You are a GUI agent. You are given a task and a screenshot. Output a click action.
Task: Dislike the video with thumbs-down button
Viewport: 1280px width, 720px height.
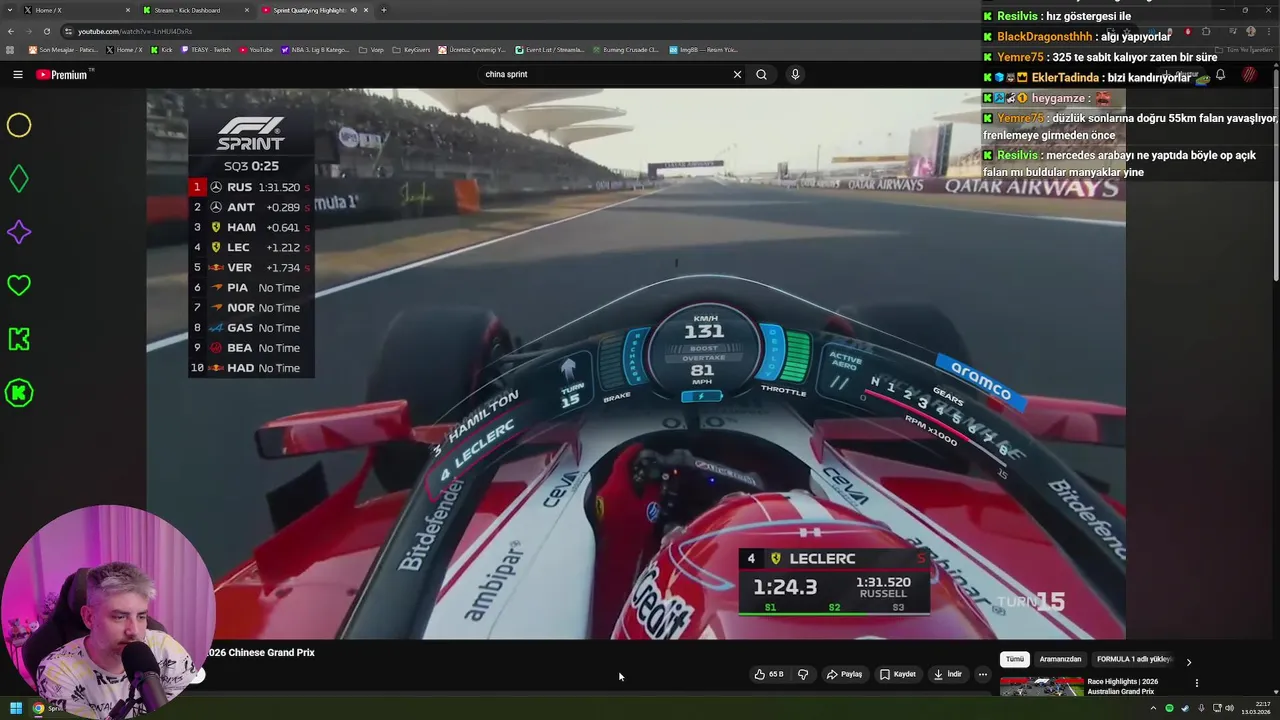click(802, 674)
